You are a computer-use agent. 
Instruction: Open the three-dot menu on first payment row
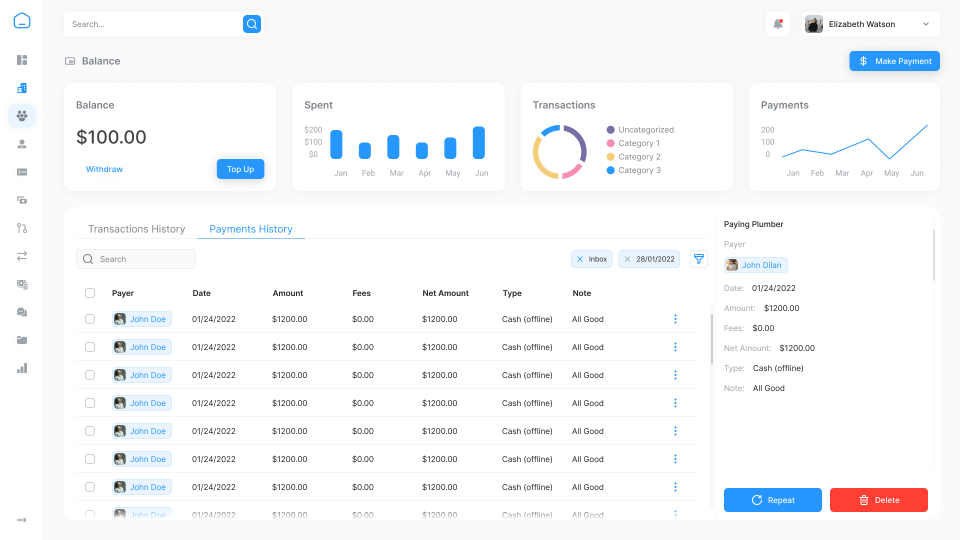point(675,319)
